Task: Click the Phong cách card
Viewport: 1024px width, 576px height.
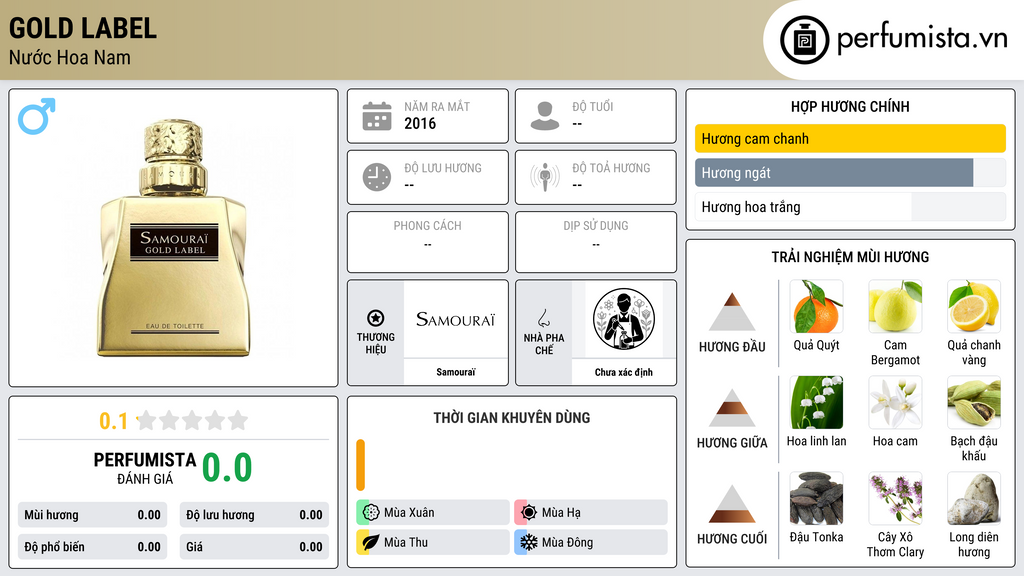Action: coord(428,242)
